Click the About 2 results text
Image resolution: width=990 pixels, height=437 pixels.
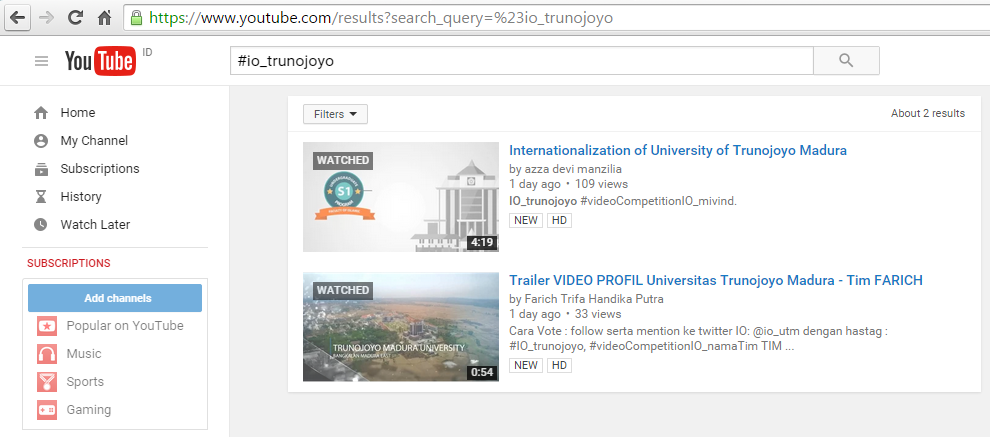pos(927,114)
